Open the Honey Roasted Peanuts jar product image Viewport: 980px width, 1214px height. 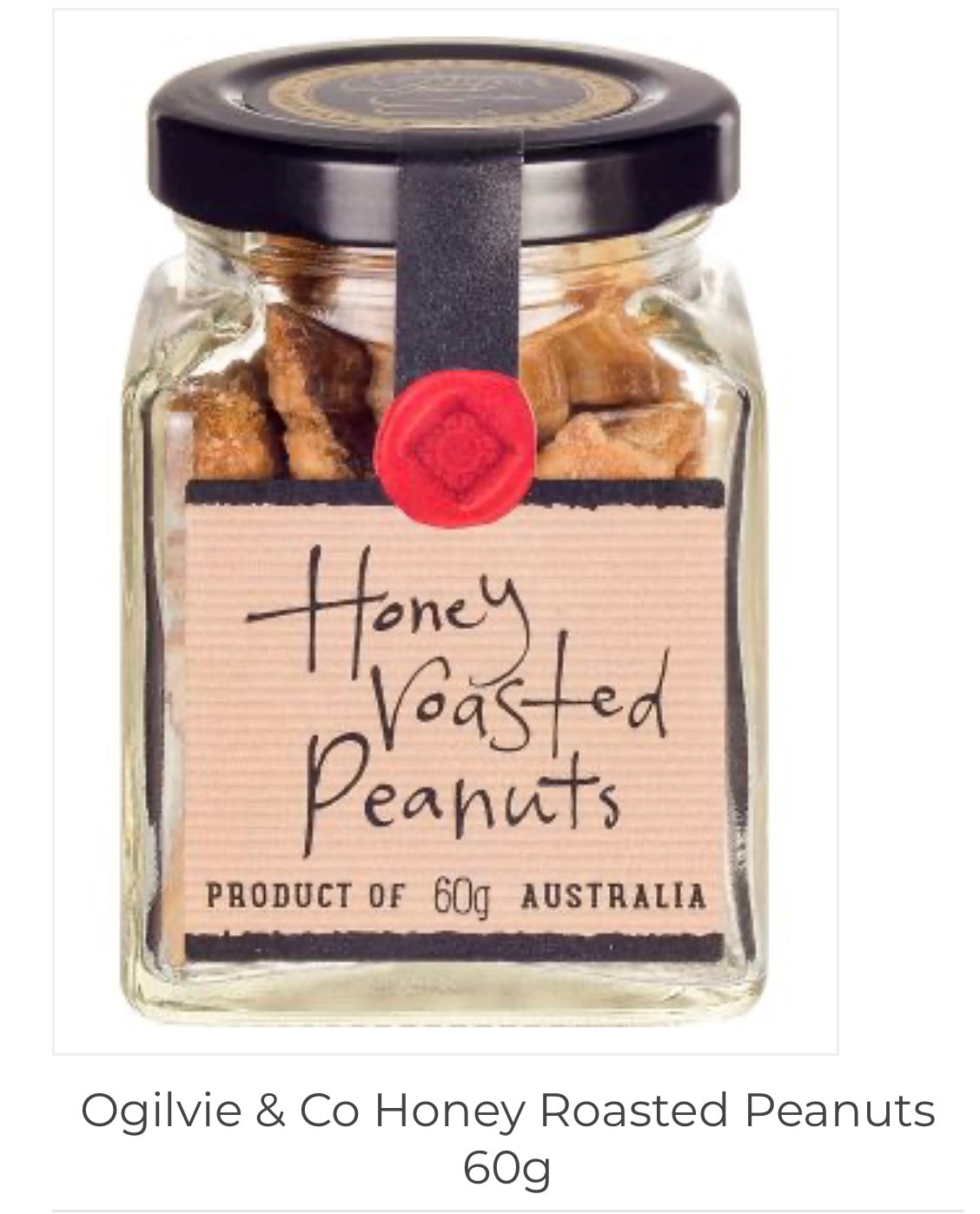pos(446,532)
